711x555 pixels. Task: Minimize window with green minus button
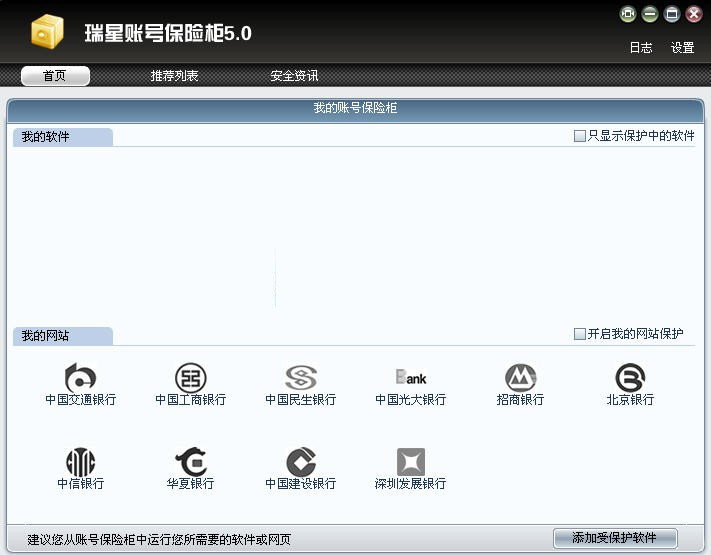click(x=650, y=14)
